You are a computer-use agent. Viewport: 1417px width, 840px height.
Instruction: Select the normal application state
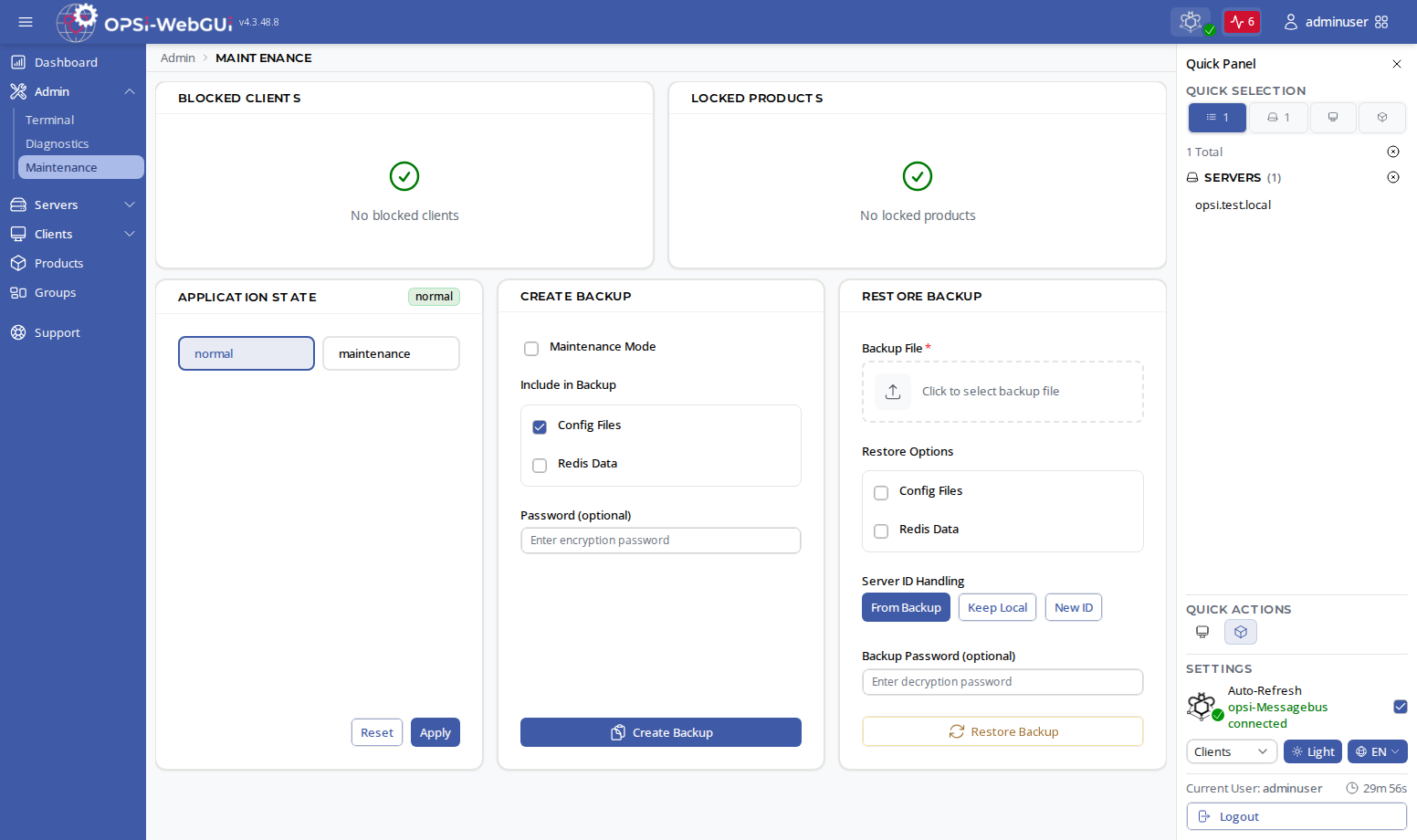click(x=247, y=353)
